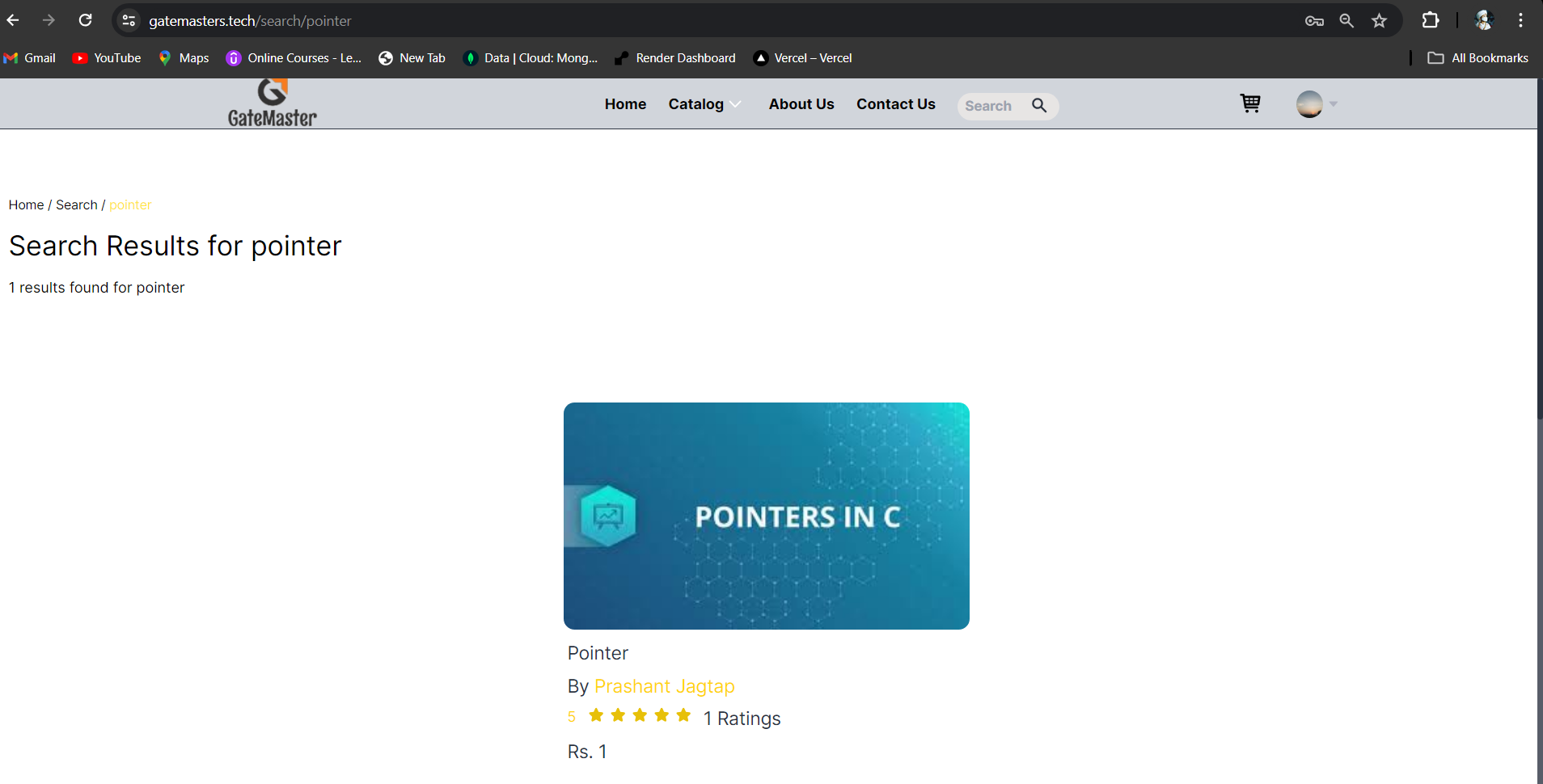Expand the user profile avatar menu
Image resolution: width=1543 pixels, height=784 pixels.
pyautogui.click(x=1310, y=103)
